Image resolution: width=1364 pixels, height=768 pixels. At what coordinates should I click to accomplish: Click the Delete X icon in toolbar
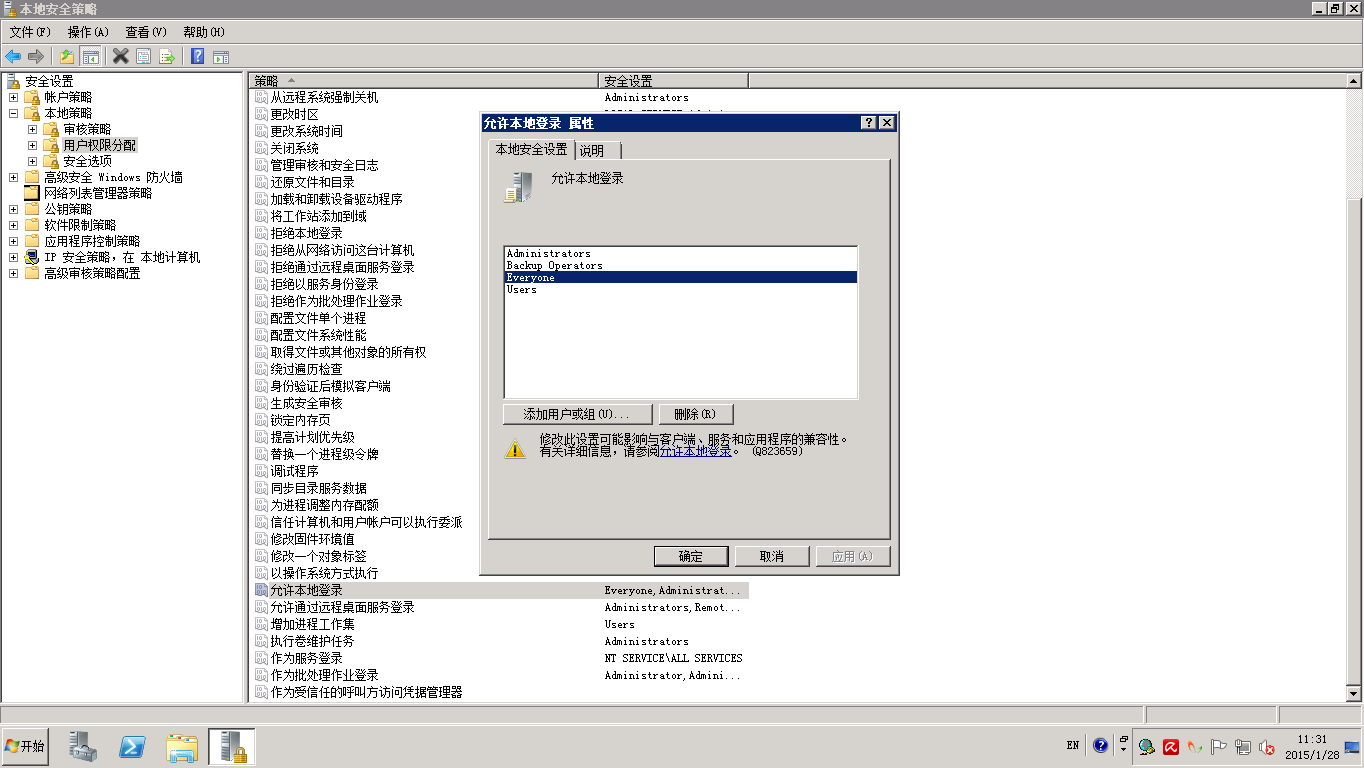(x=120, y=56)
